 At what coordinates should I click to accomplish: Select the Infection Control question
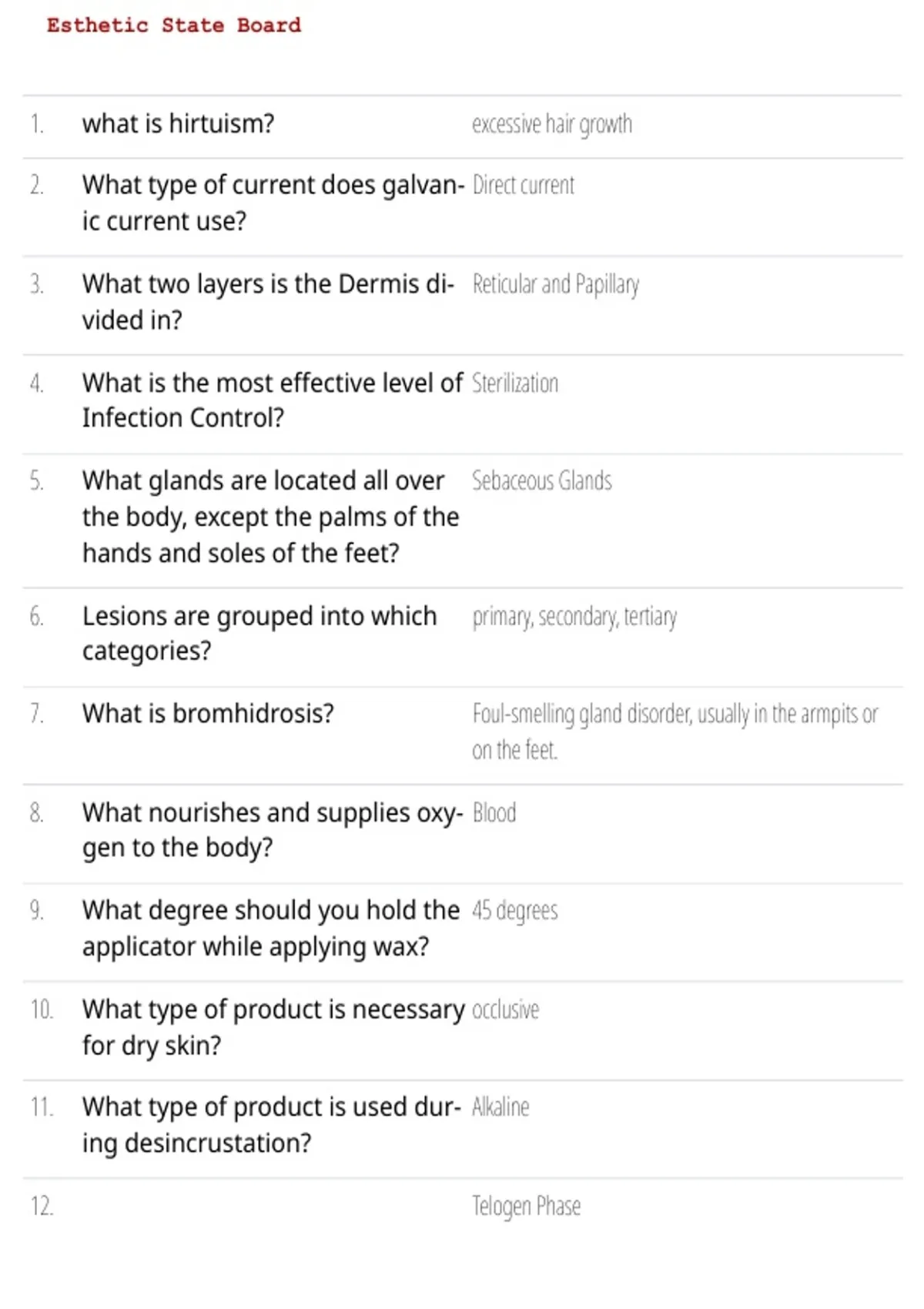(273, 400)
